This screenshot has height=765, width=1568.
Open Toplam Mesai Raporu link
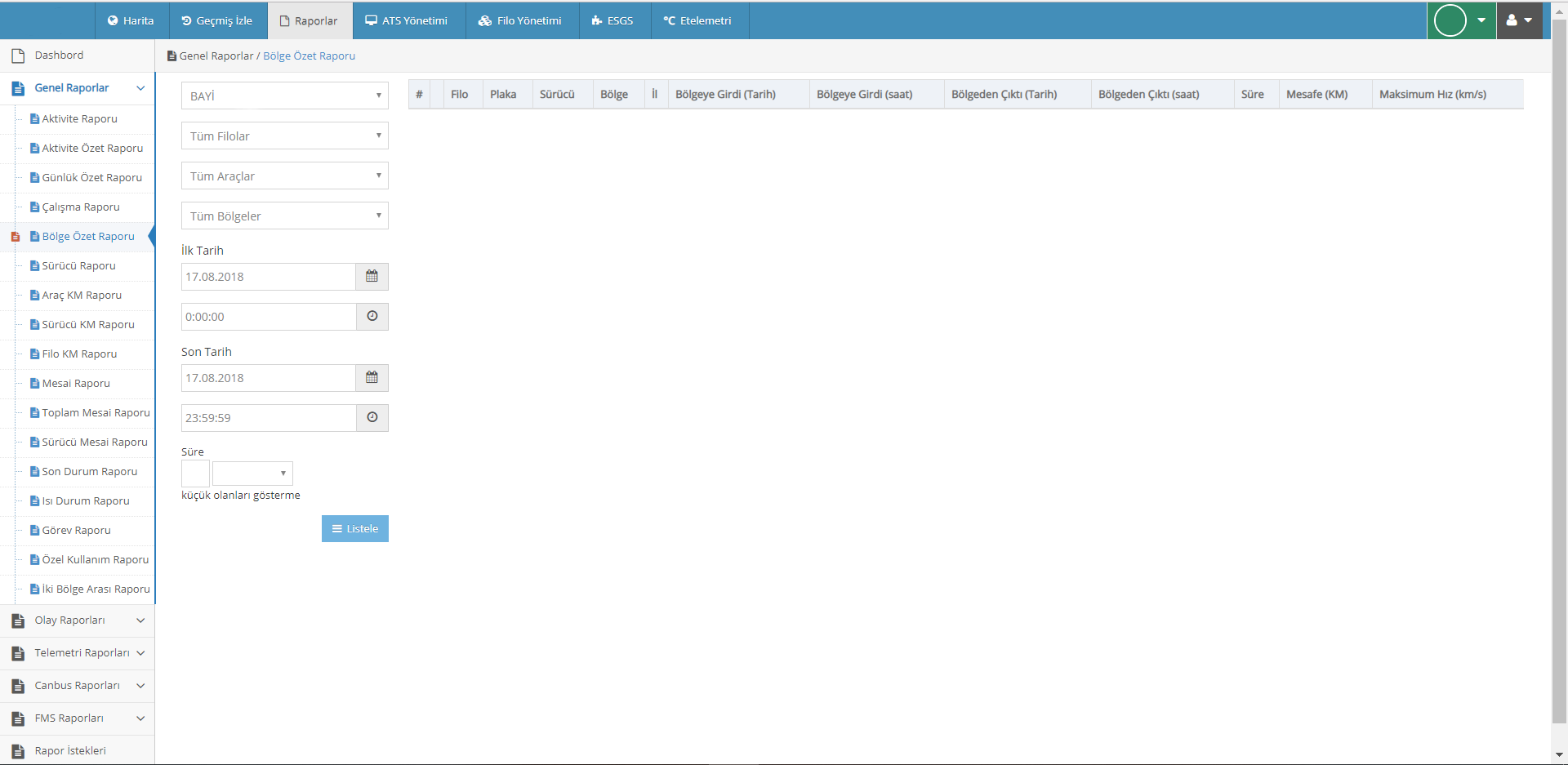click(96, 413)
